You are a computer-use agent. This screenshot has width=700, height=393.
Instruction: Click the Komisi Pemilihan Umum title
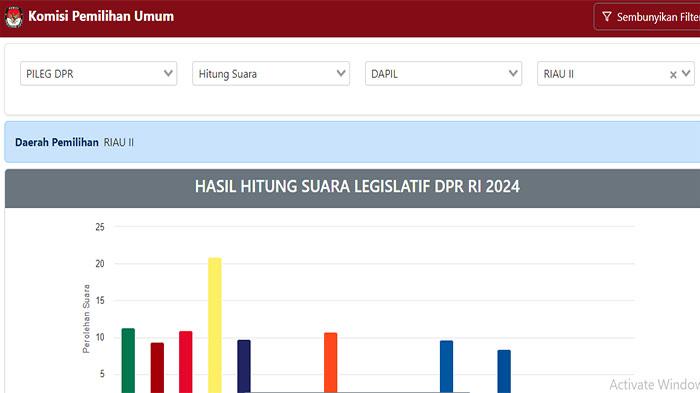coord(101,16)
